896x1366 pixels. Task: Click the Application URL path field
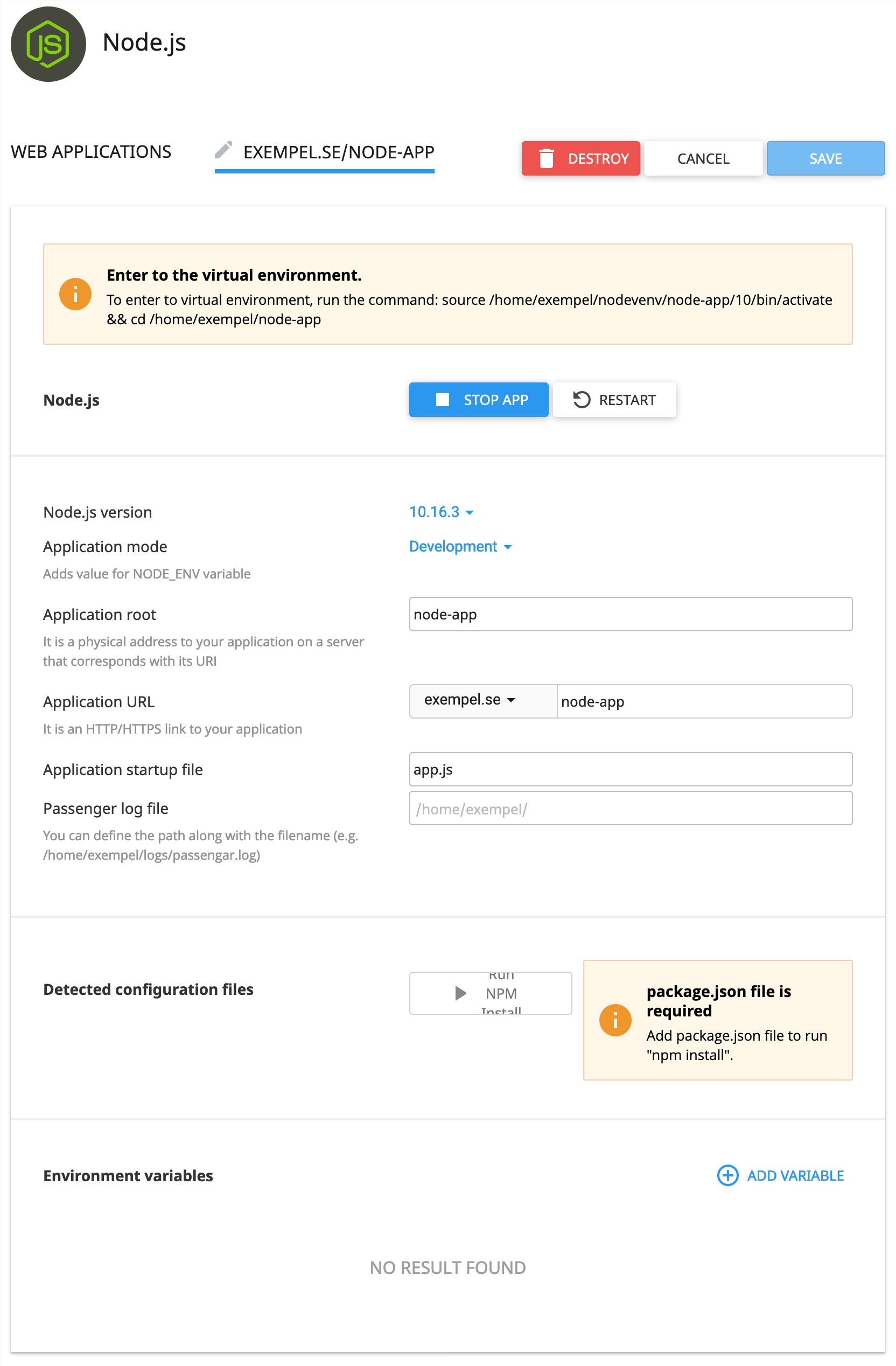(x=704, y=701)
